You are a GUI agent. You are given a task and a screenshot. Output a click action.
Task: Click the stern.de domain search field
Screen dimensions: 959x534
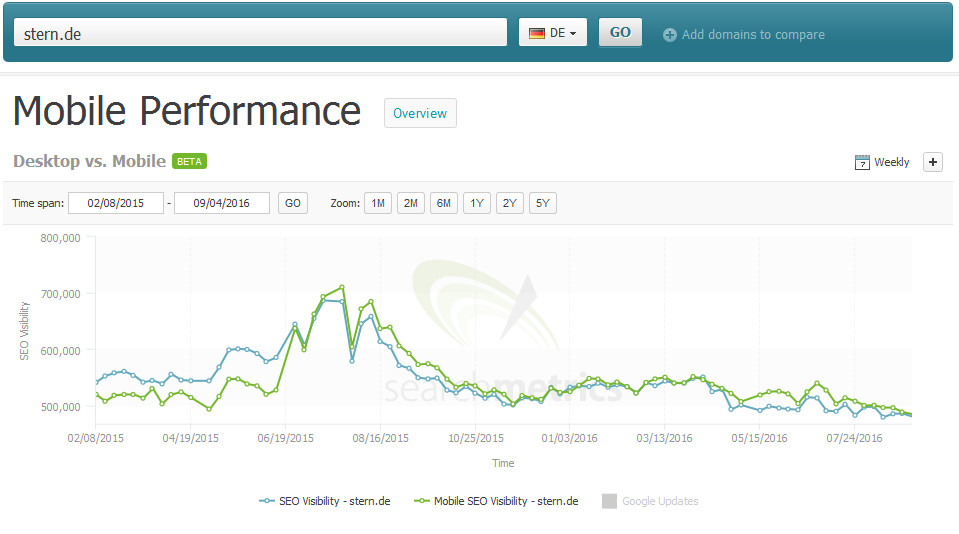click(261, 33)
